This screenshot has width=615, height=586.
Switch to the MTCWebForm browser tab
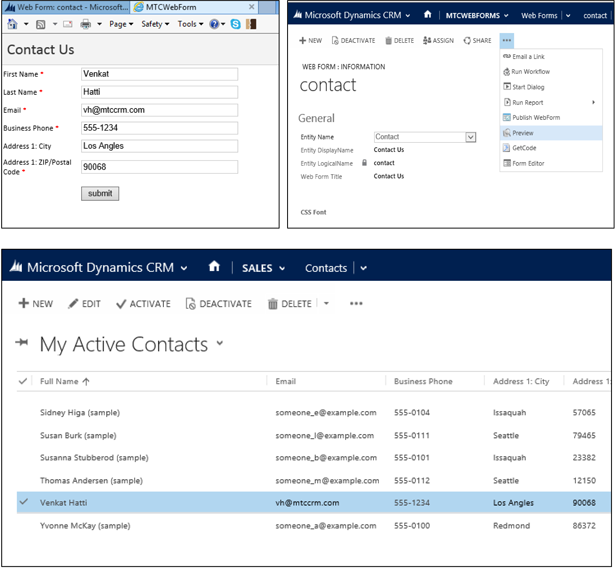(x=179, y=6)
